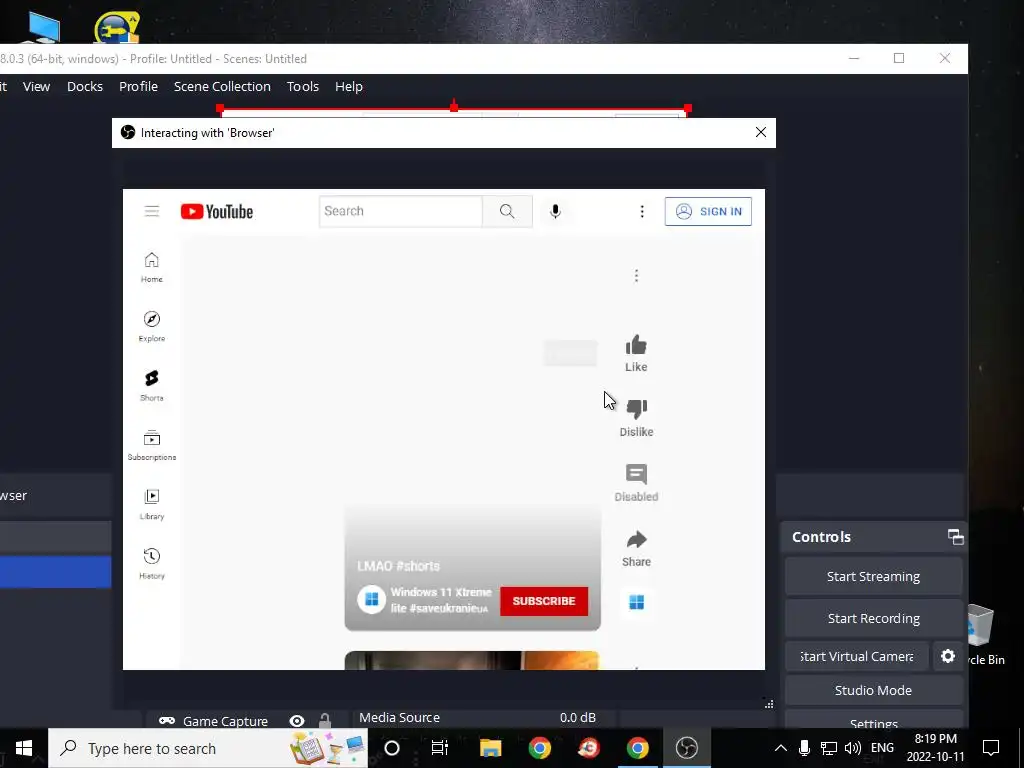
Task: Toggle Game Capture visibility eye
Action: pyautogui.click(x=297, y=721)
